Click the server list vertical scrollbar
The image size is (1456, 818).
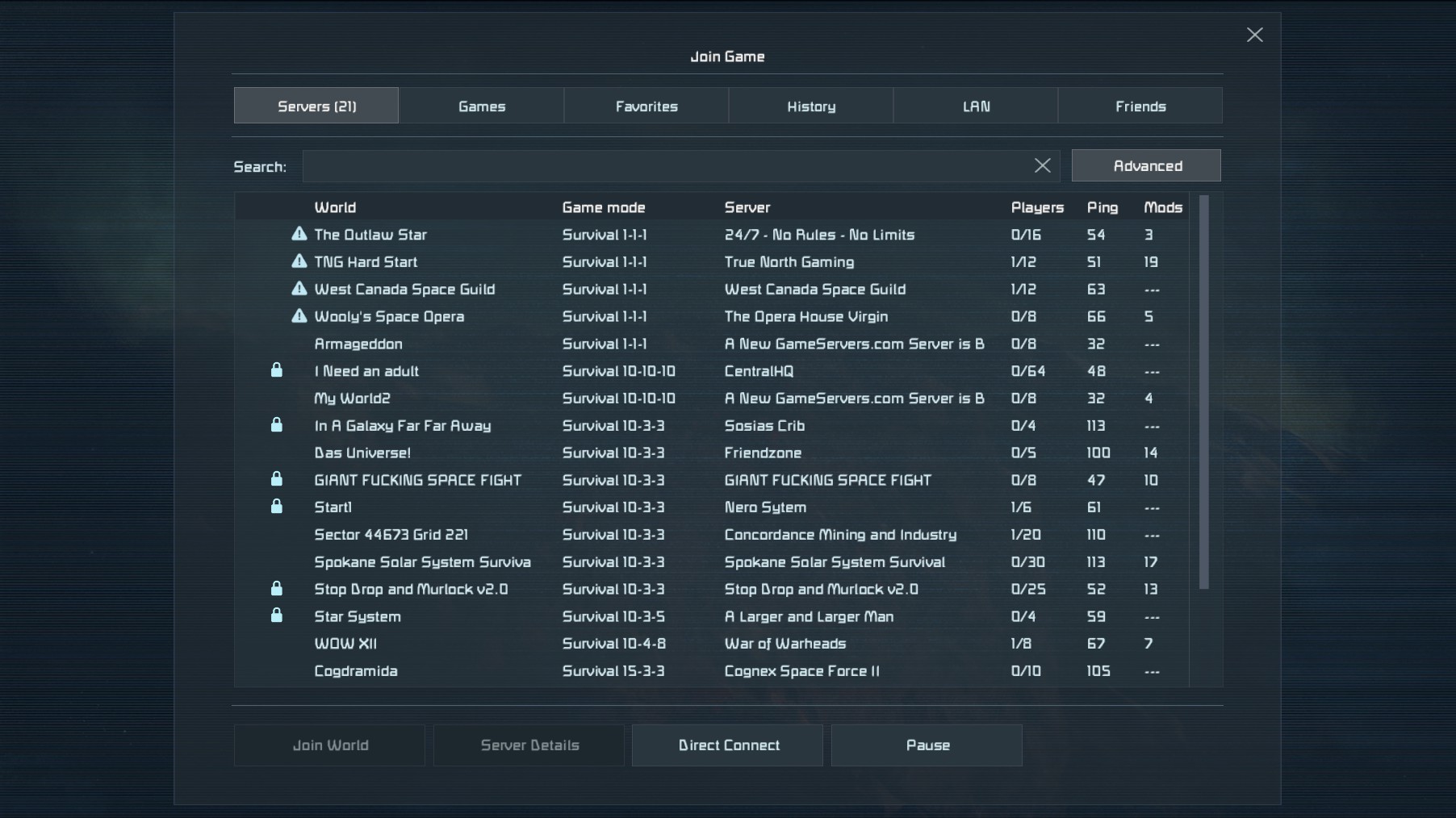pyautogui.click(x=1203, y=392)
